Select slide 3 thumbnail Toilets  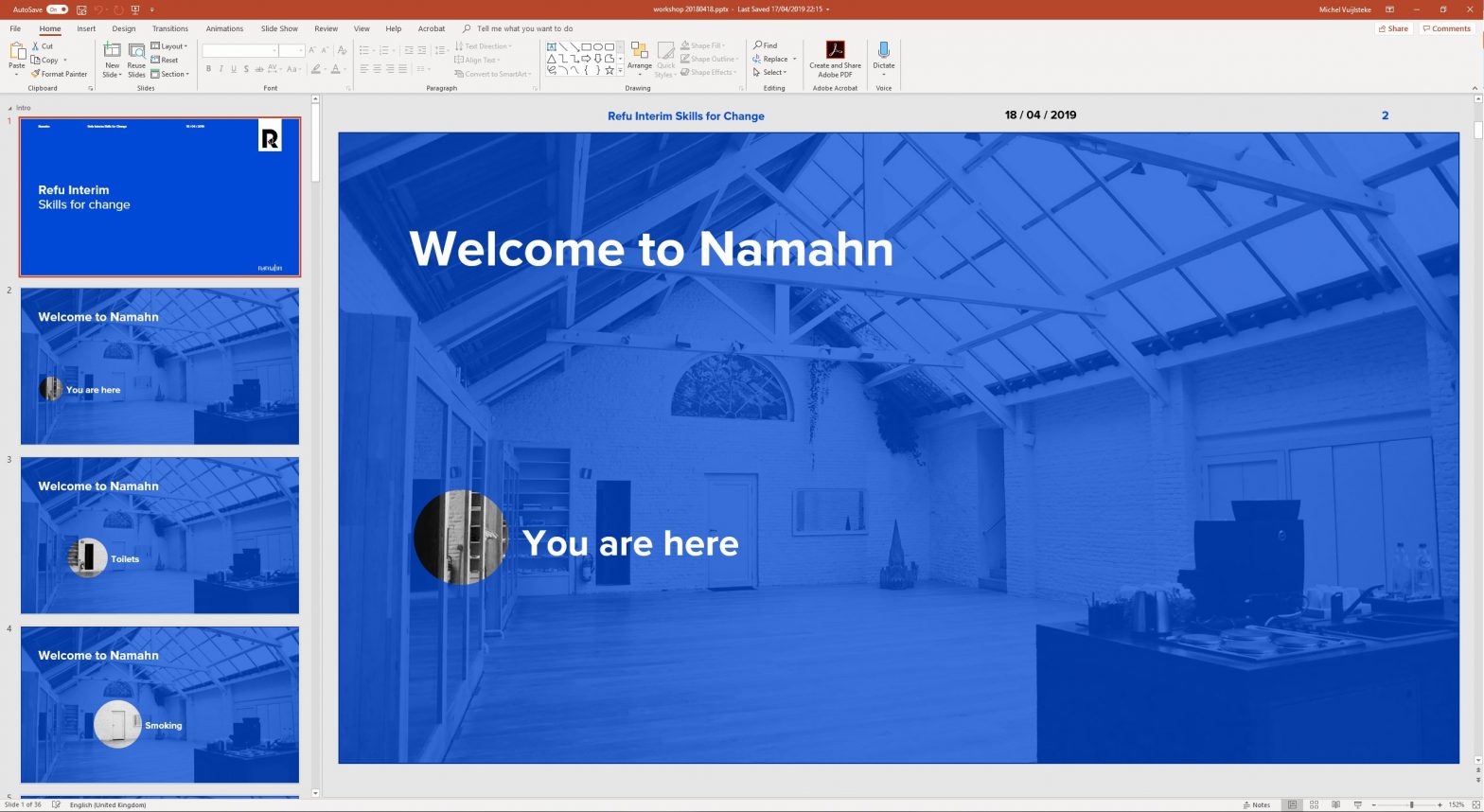pyautogui.click(x=160, y=536)
